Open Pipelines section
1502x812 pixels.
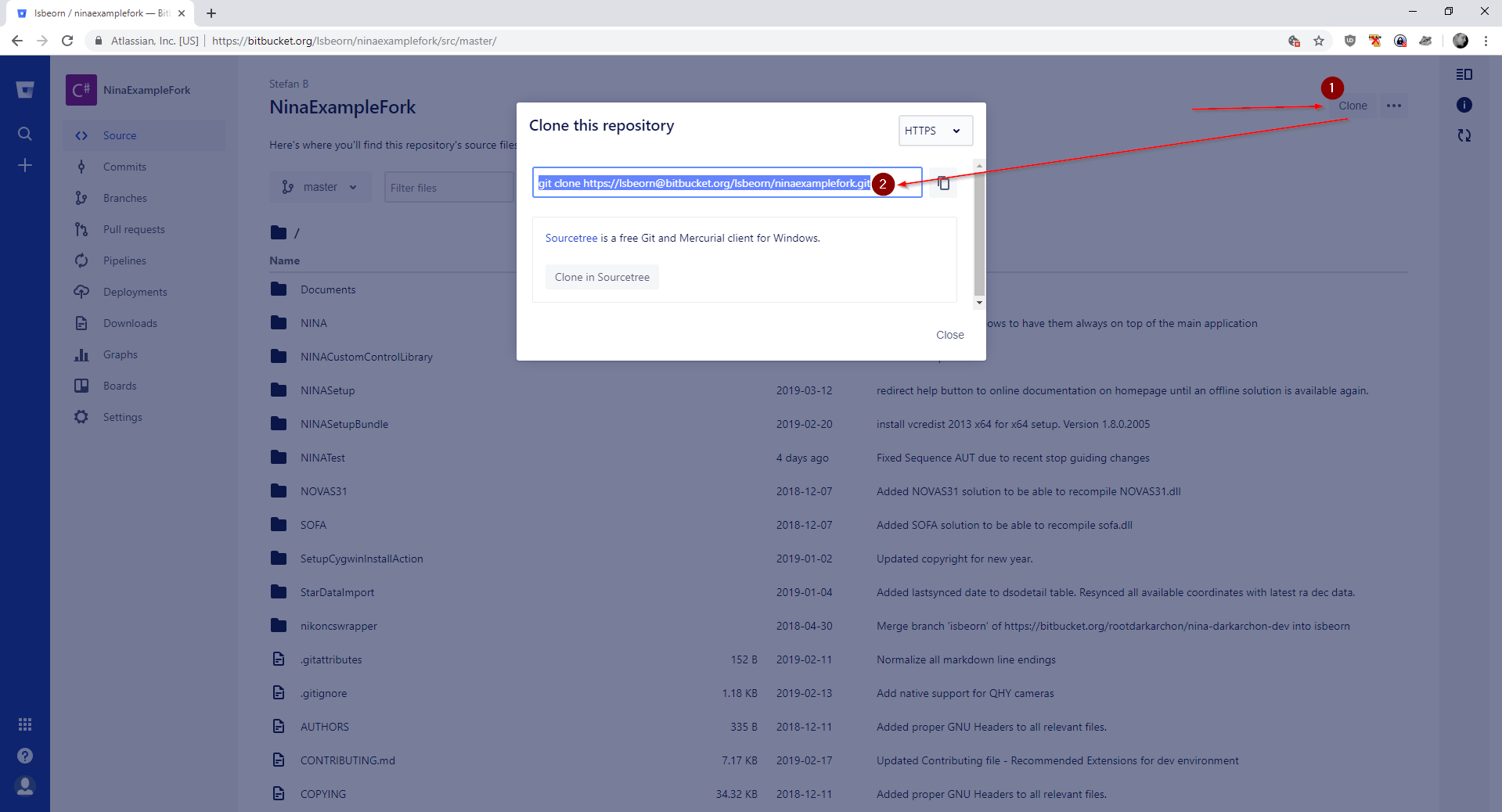pyautogui.click(x=144, y=260)
